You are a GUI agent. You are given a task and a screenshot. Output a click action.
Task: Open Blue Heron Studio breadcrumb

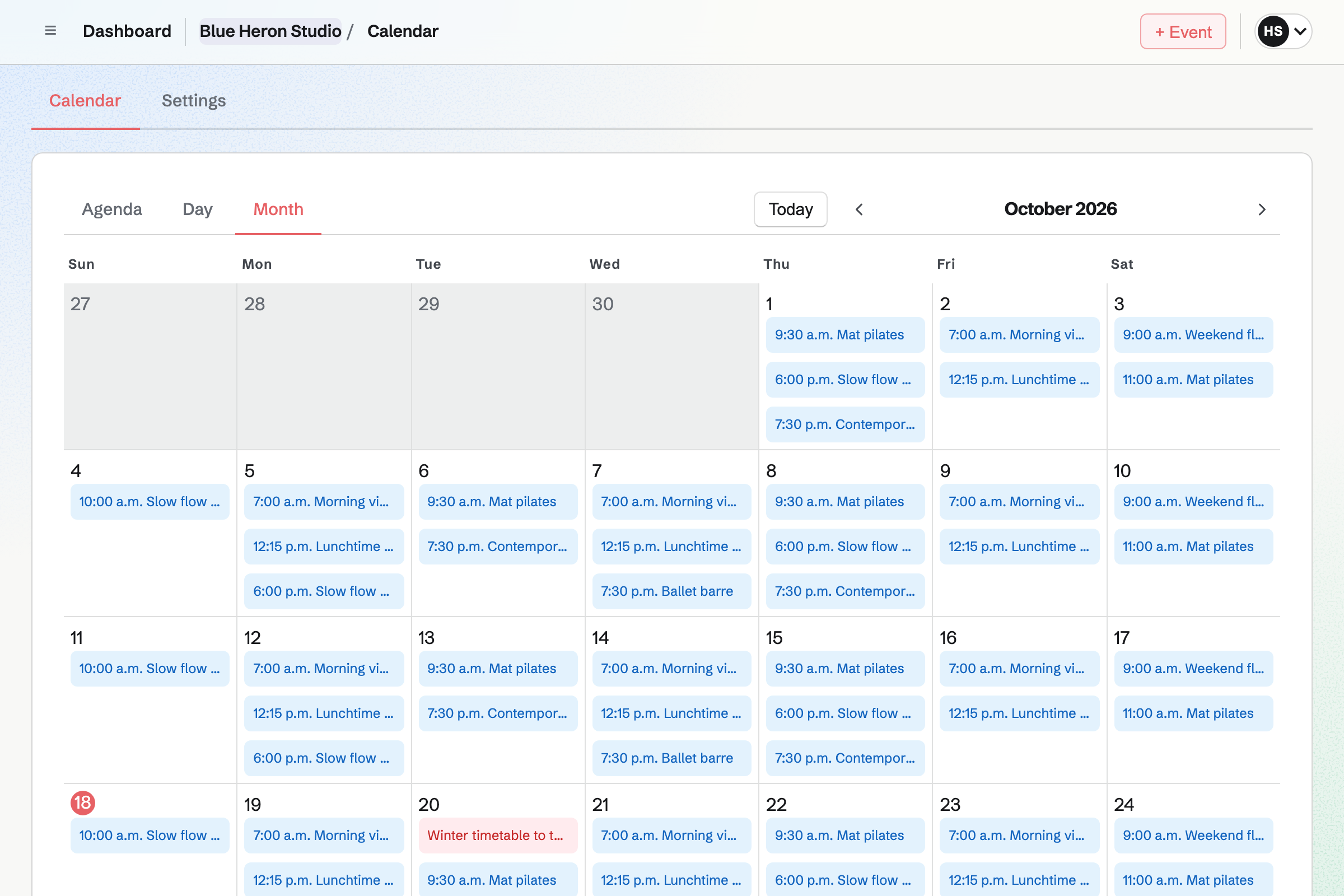point(270,31)
